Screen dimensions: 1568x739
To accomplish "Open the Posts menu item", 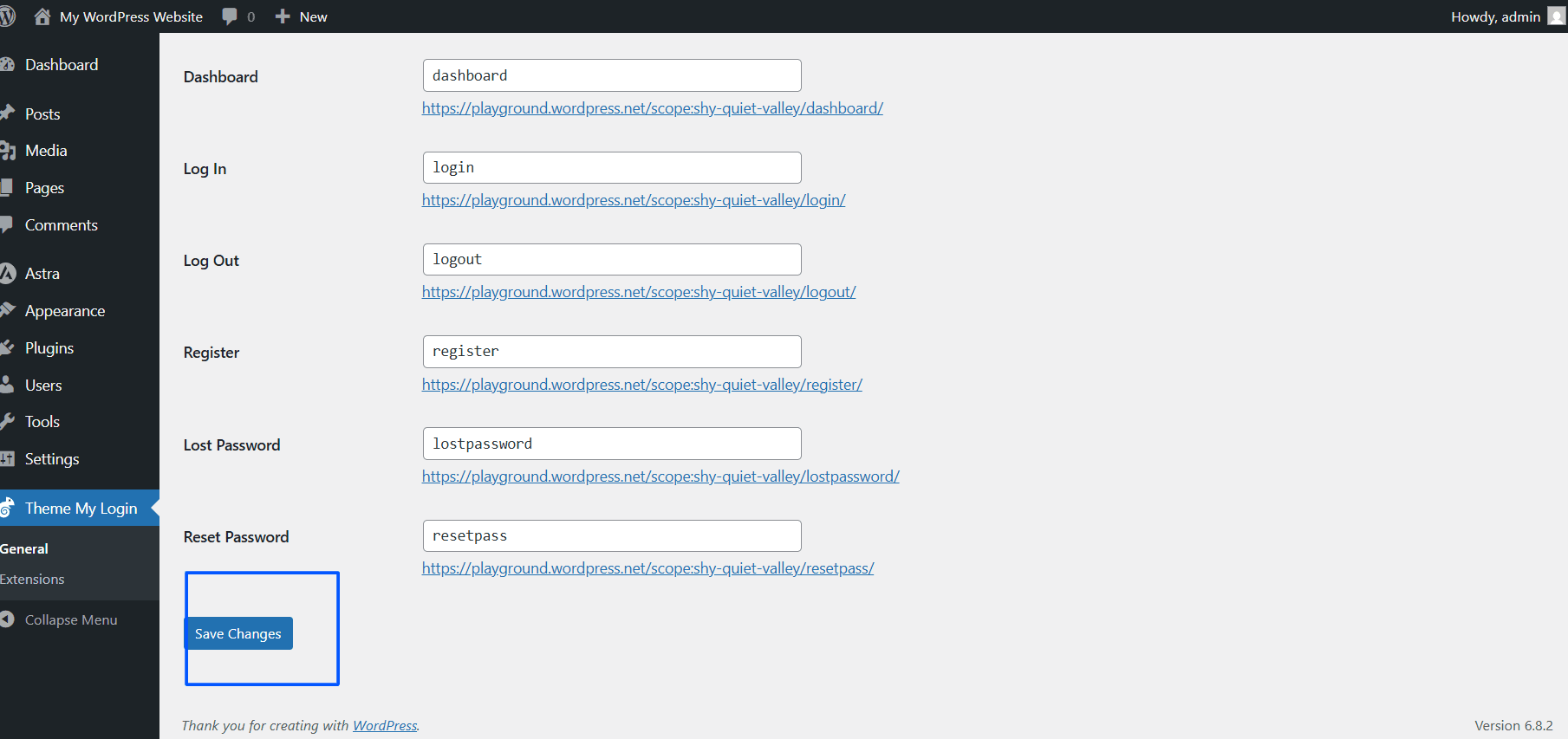I will point(42,113).
